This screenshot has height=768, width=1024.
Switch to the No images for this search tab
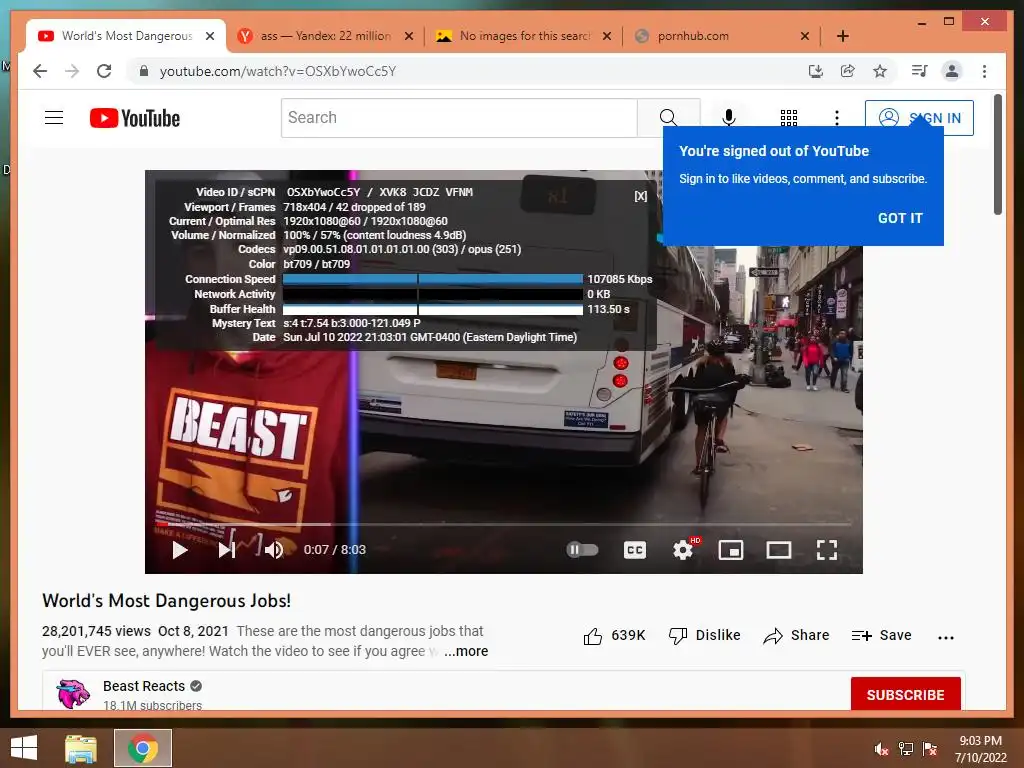tap(524, 36)
